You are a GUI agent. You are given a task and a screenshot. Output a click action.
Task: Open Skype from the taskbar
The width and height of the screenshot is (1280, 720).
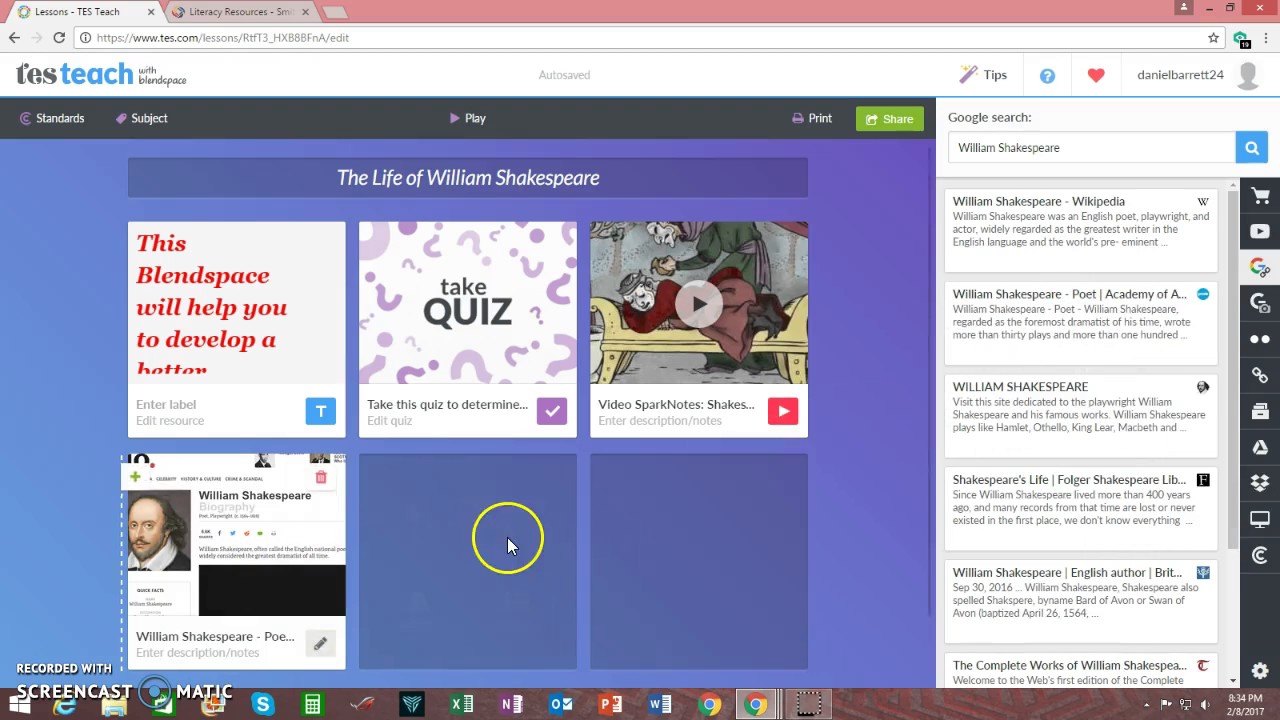click(263, 705)
